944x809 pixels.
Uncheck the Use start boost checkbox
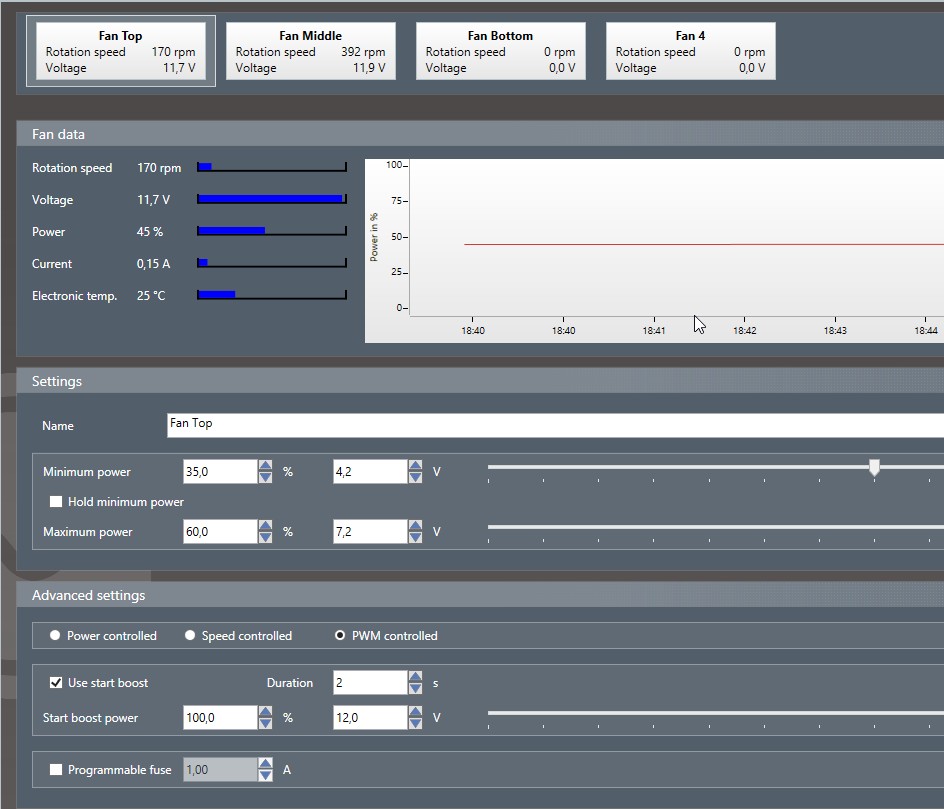56,683
